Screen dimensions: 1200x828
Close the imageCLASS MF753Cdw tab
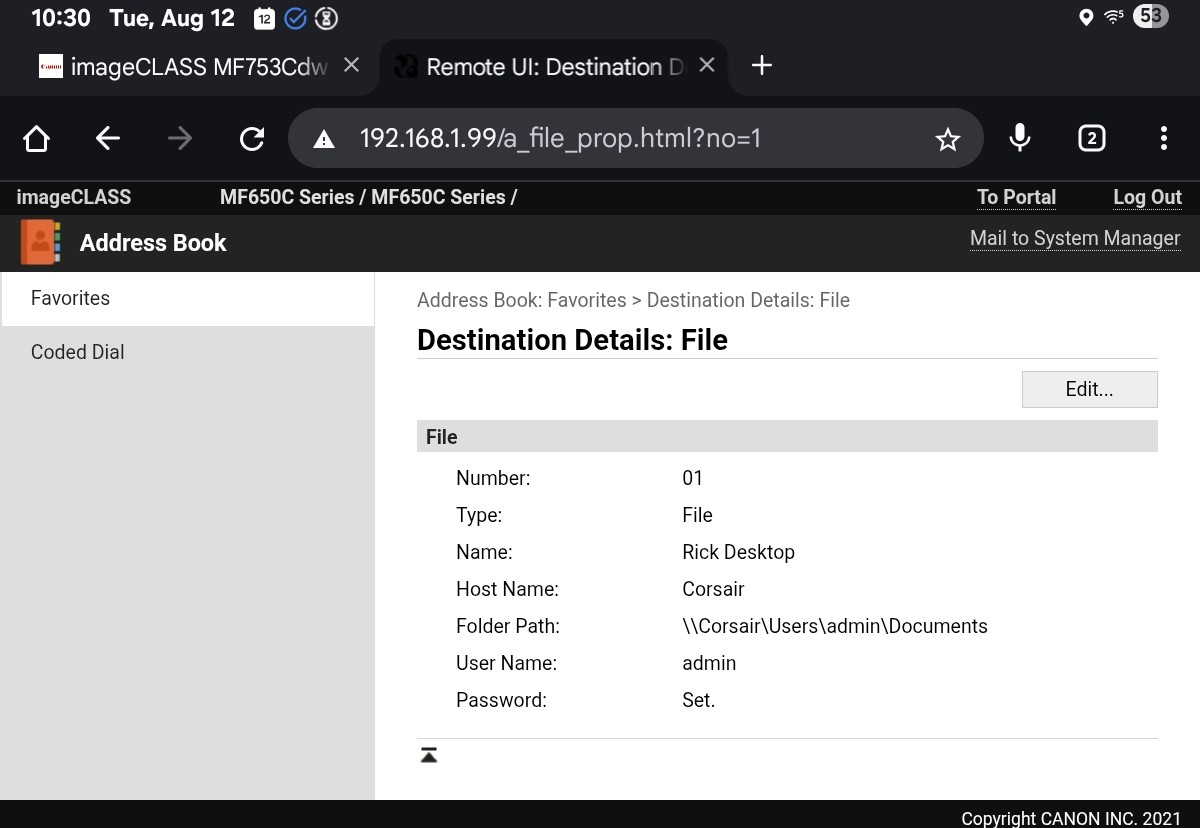pos(351,66)
